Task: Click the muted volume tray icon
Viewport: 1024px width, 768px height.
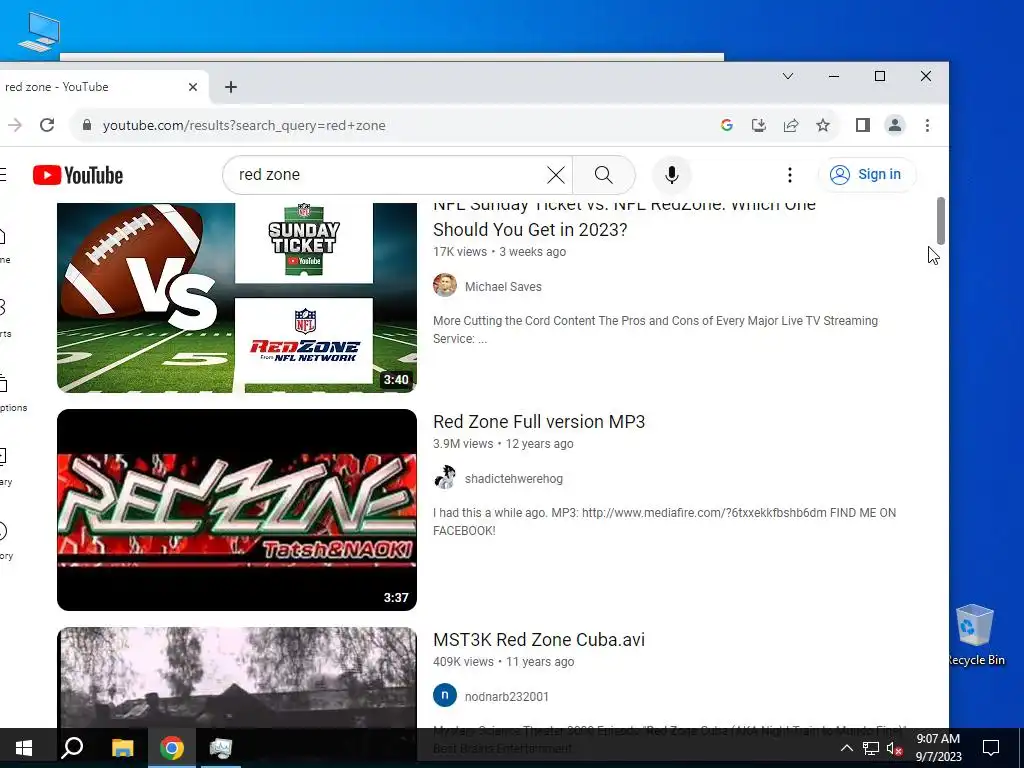Action: click(x=894, y=748)
